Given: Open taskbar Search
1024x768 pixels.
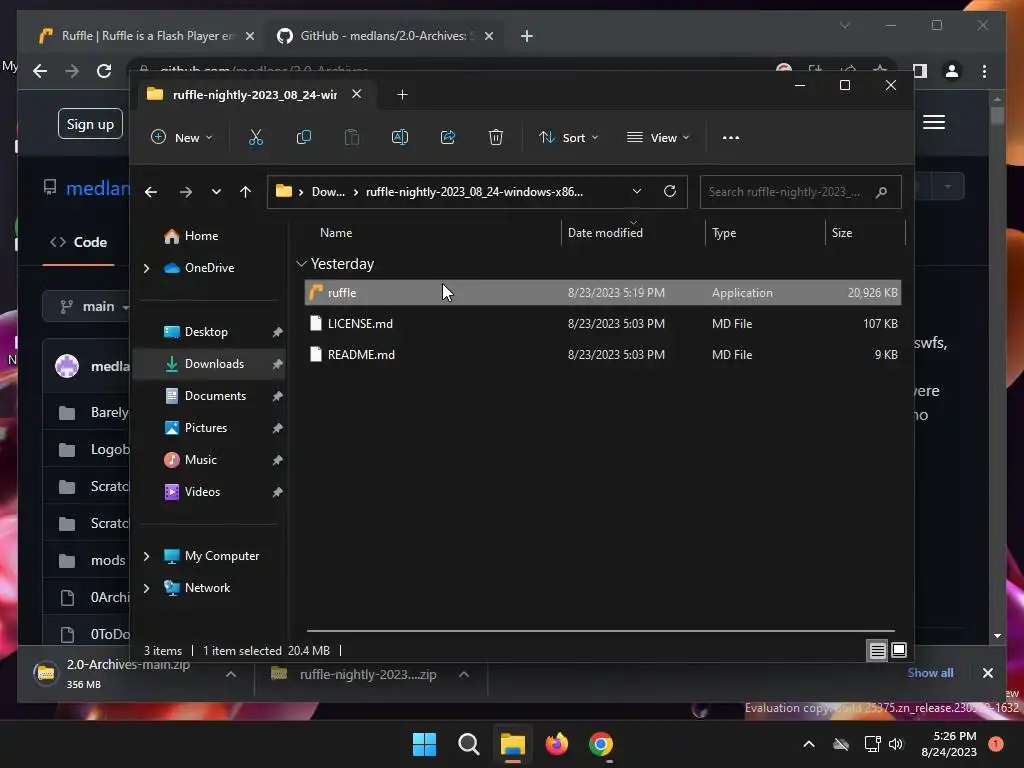Looking at the screenshot, I should pyautogui.click(x=468, y=744).
